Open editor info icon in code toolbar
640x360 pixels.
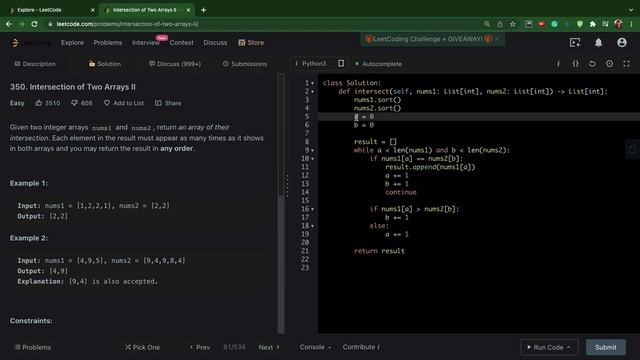[x=558, y=64]
